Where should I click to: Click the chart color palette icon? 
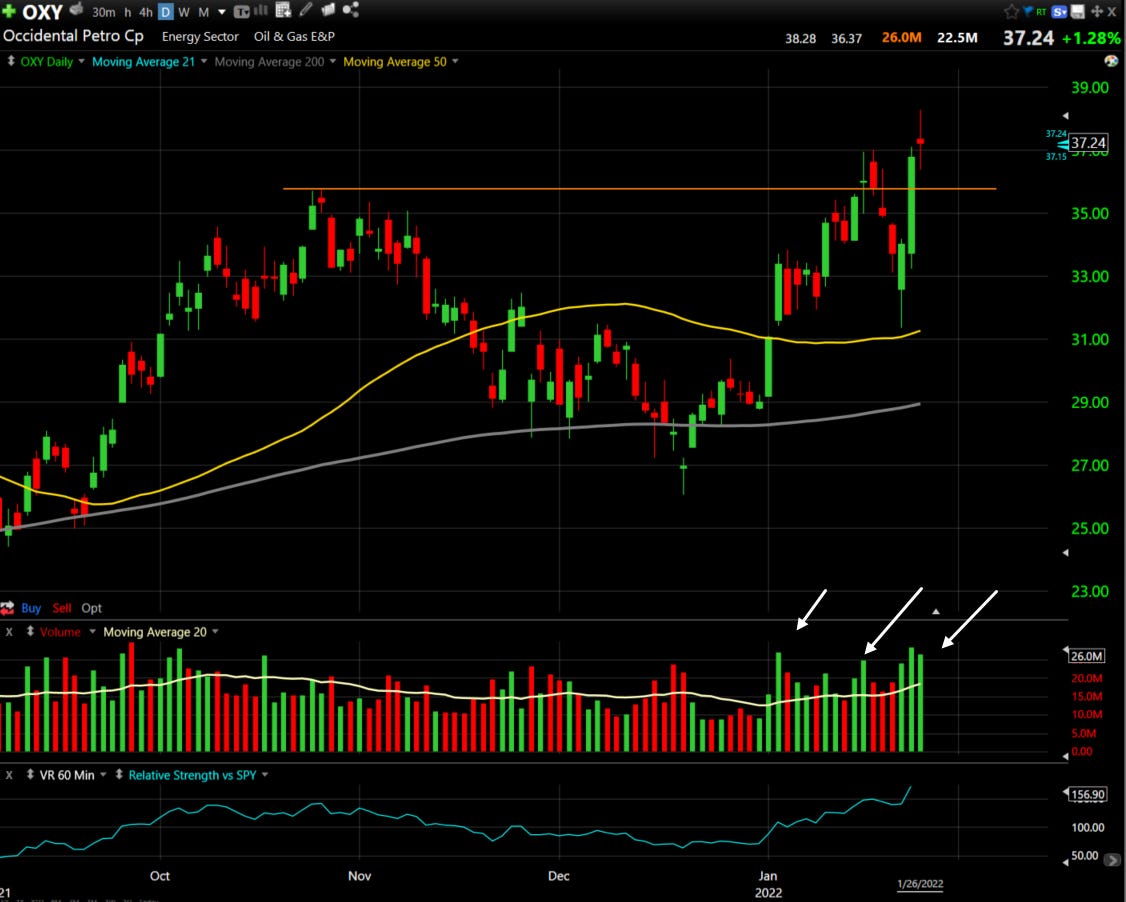pyautogui.click(x=1114, y=62)
